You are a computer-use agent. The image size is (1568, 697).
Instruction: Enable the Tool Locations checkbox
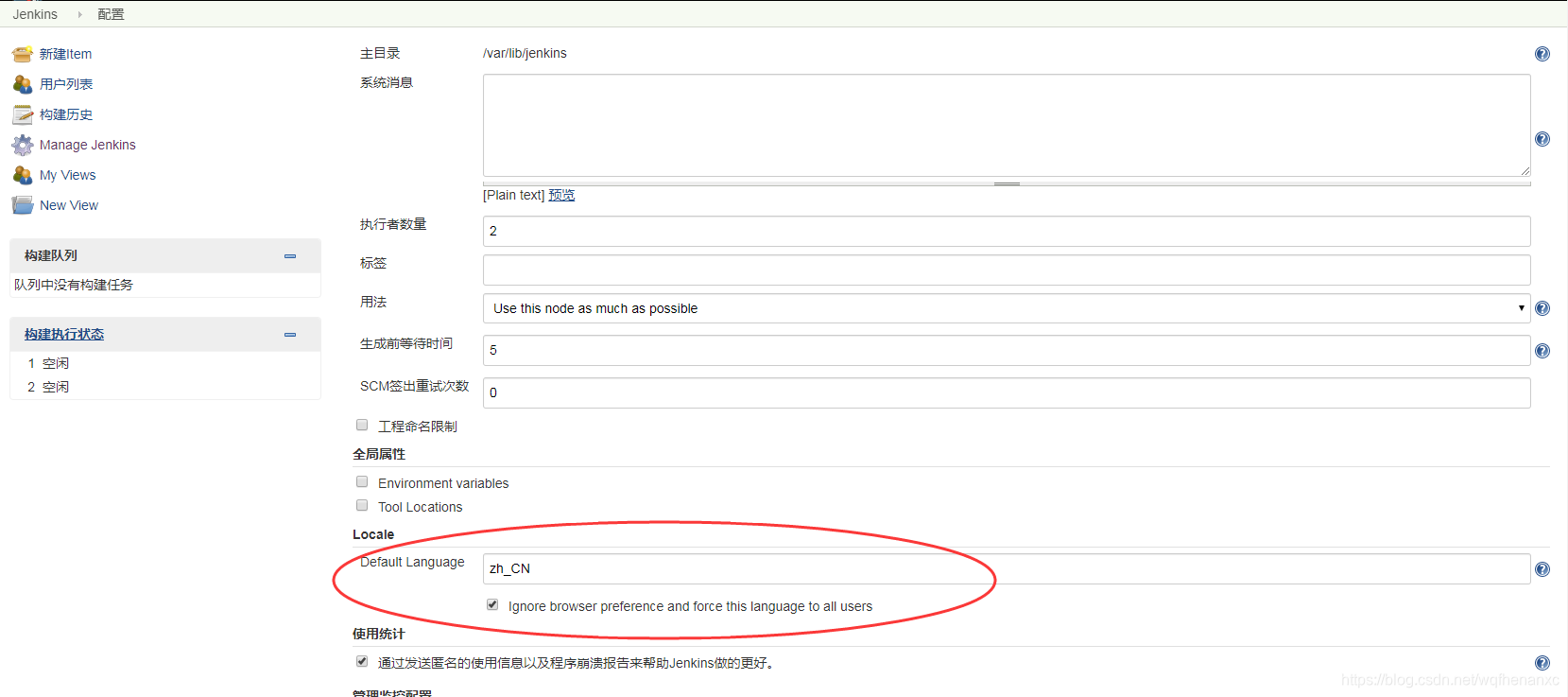click(362, 506)
